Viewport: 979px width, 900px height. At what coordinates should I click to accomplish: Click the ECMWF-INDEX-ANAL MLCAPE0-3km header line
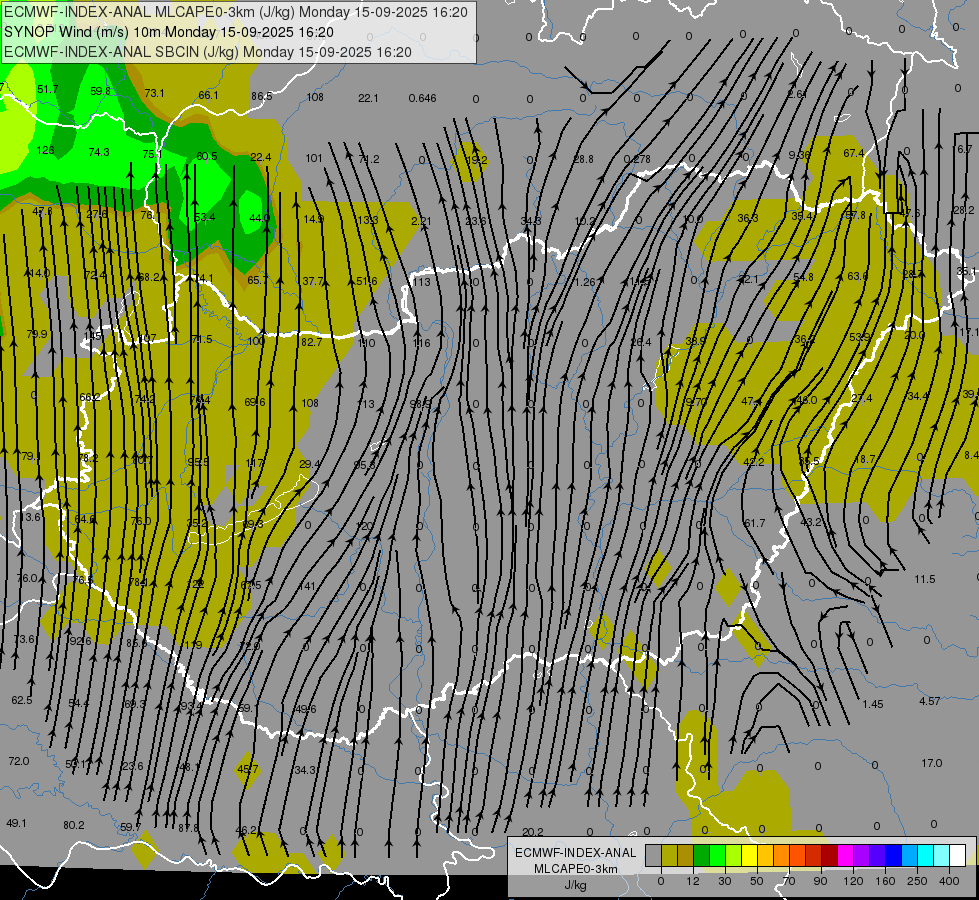coord(235,12)
